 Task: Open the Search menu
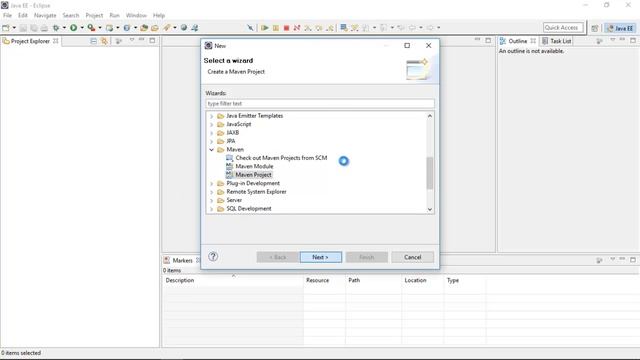pyautogui.click(x=71, y=15)
